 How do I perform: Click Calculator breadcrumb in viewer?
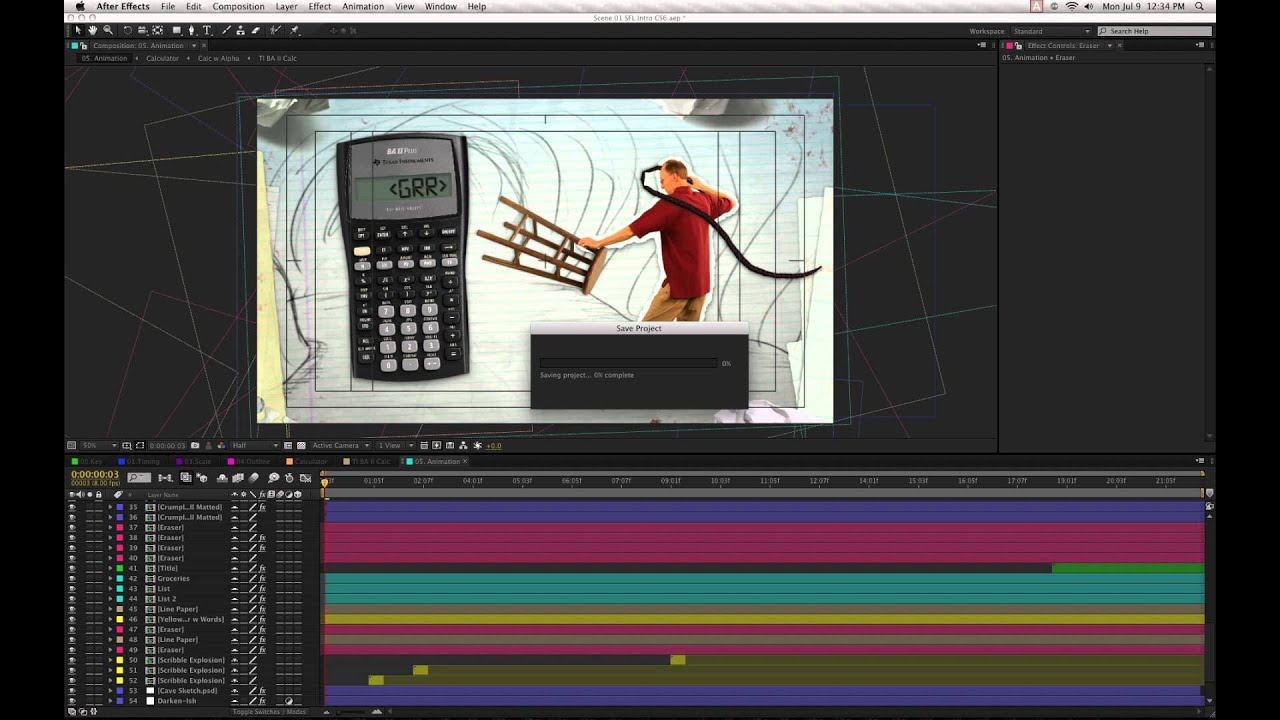(x=162, y=58)
